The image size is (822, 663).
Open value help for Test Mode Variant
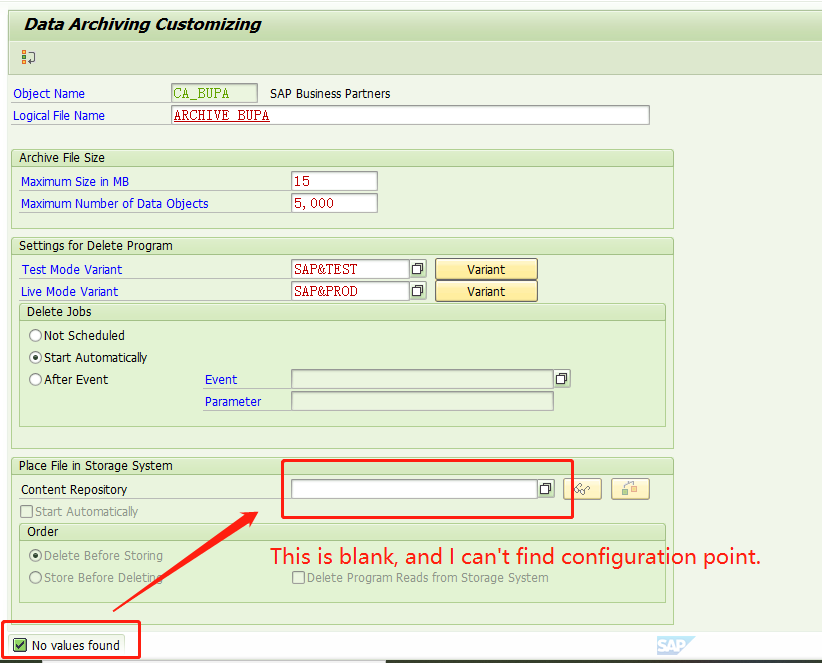coord(418,269)
